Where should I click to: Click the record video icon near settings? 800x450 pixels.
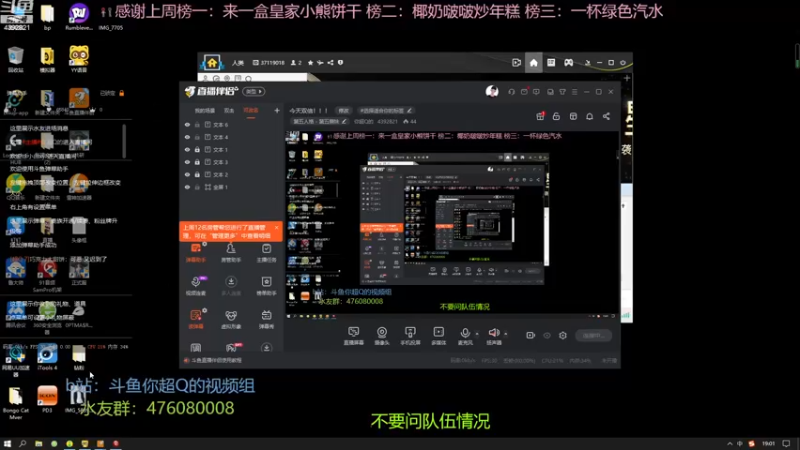pos(531,335)
